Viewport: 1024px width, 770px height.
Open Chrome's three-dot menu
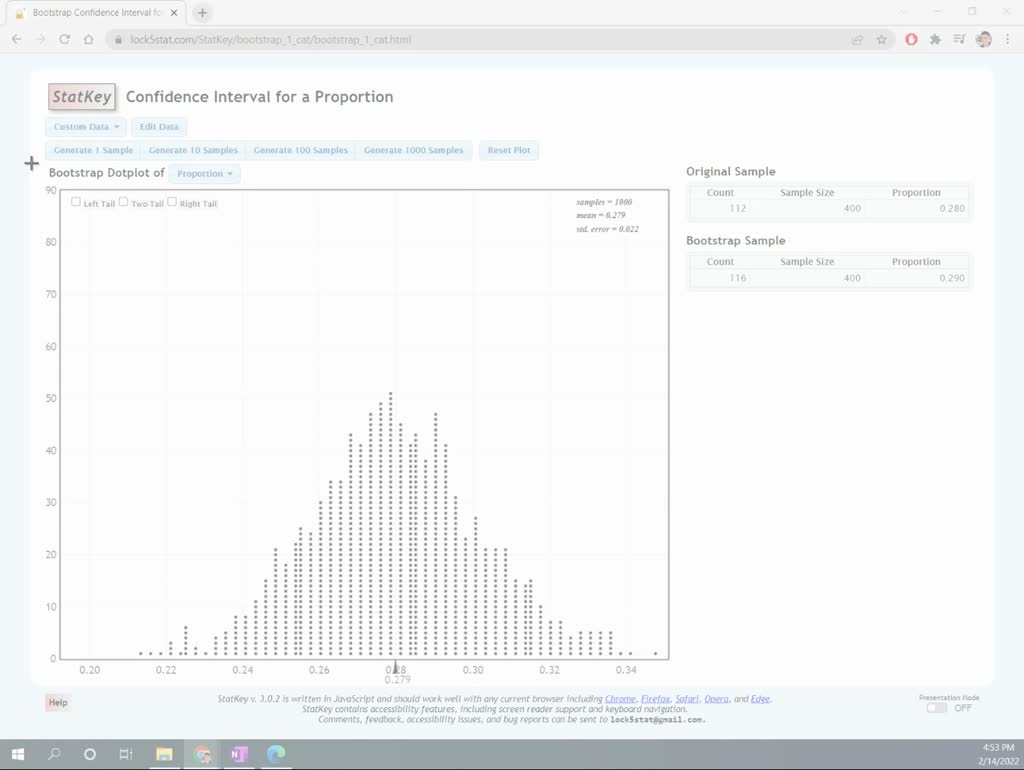[1006, 39]
